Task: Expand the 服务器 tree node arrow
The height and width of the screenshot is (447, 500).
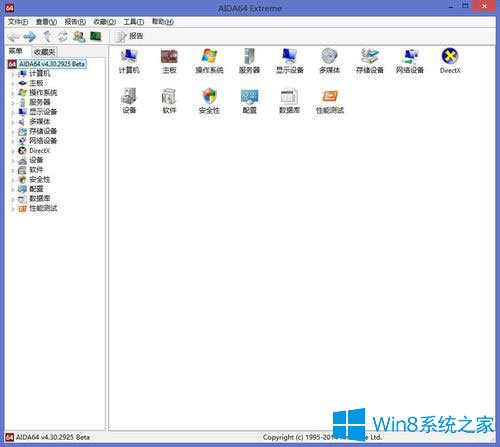Action: (13, 103)
